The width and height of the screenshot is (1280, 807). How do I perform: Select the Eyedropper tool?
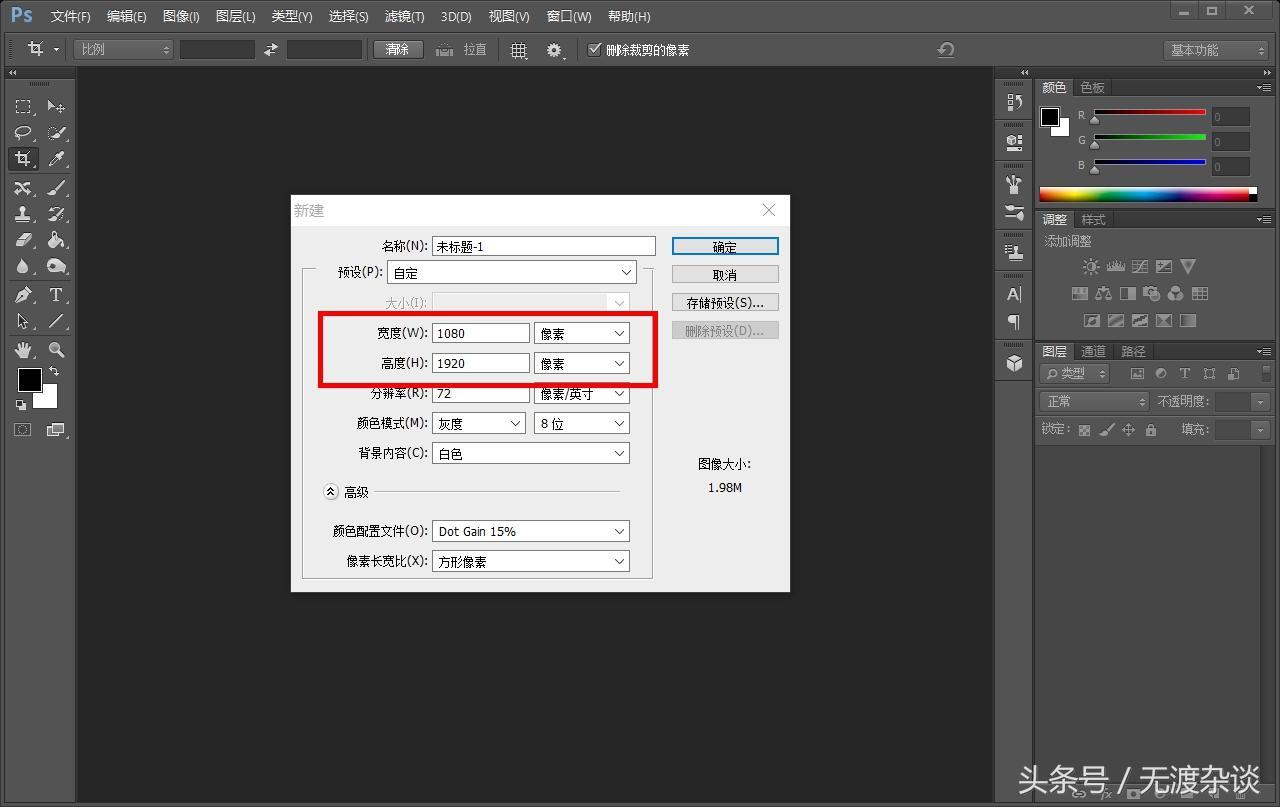coord(56,159)
